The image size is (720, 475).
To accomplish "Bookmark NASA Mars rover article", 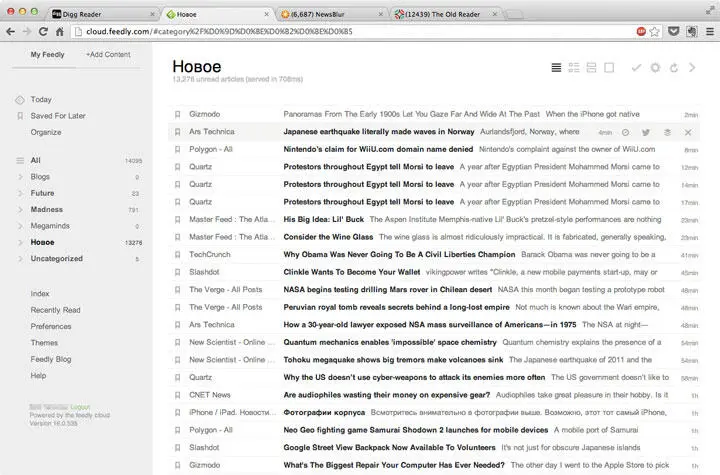I will tap(177, 290).
